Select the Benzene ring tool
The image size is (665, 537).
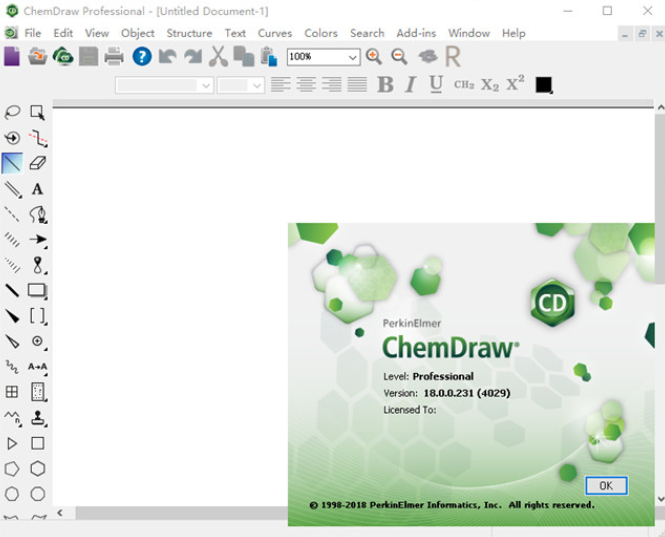38,468
